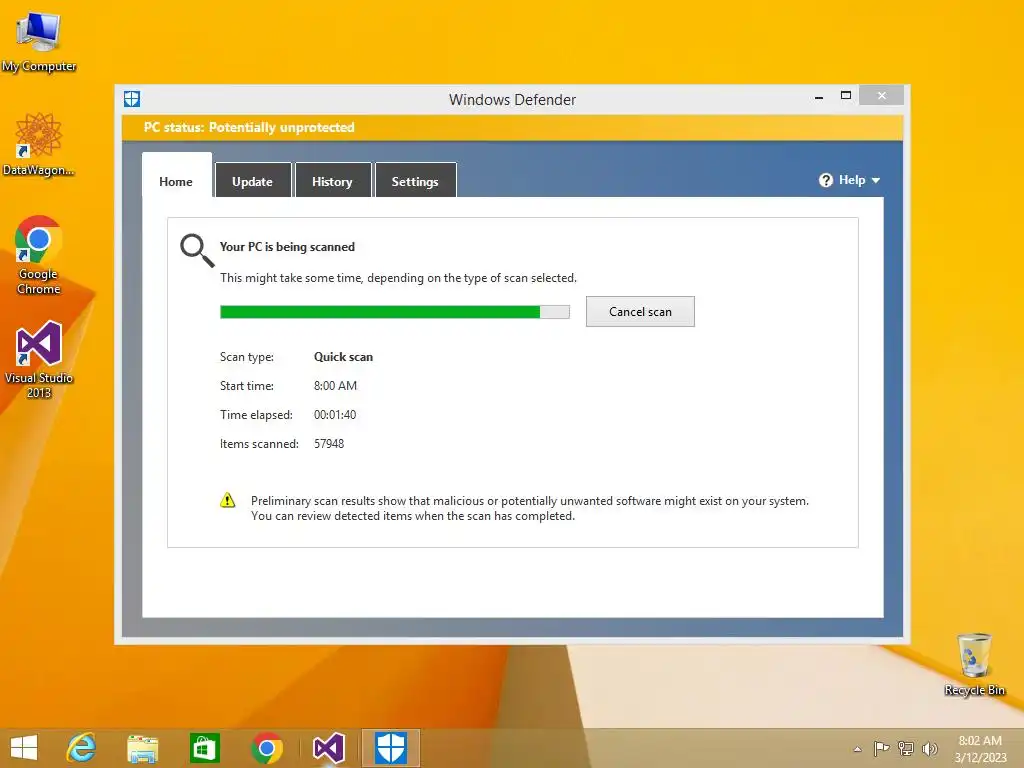Click the 'Items scanned:' label
This screenshot has height=768, width=1024.
click(x=259, y=443)
